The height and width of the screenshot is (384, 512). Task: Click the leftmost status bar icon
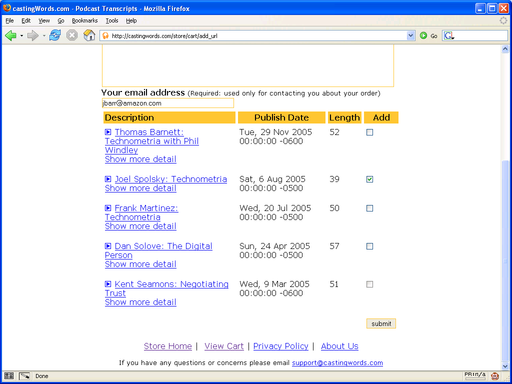pyautogui.click(x=9, y=376)
